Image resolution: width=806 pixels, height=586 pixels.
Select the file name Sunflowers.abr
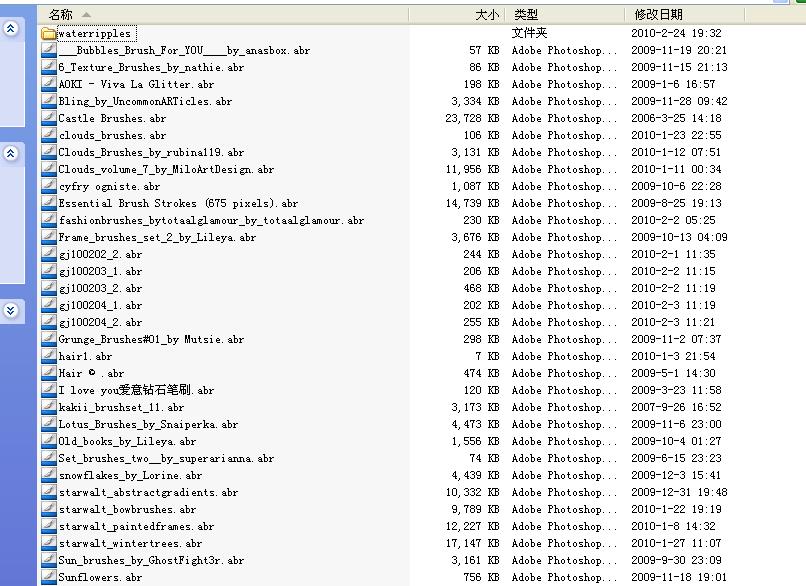[x=100, y=577]
